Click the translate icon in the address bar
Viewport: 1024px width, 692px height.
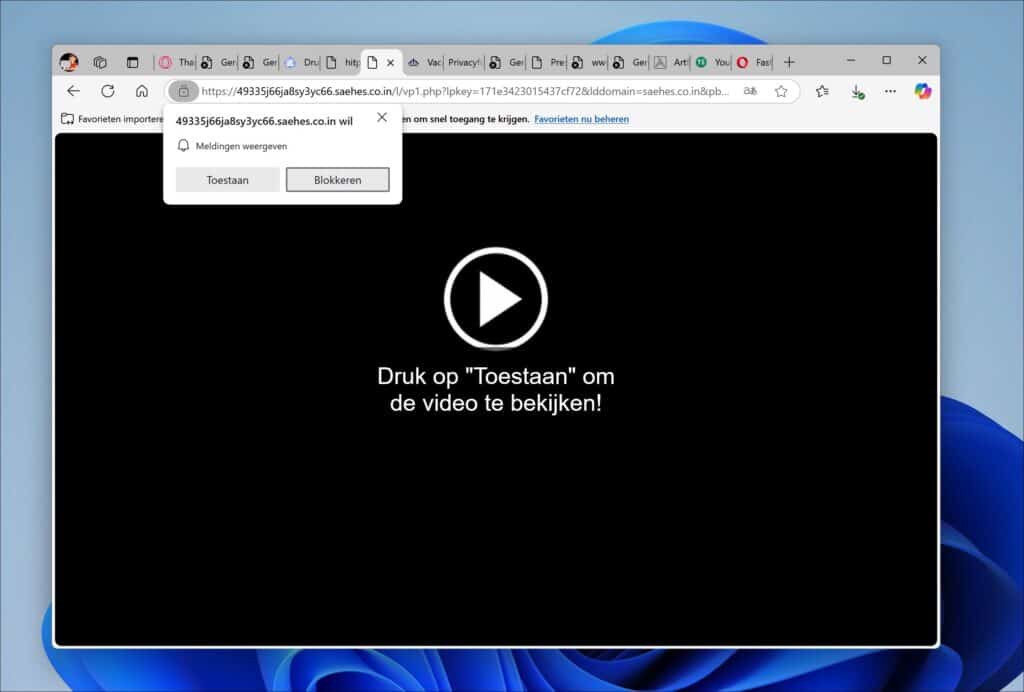coord(750,91)
